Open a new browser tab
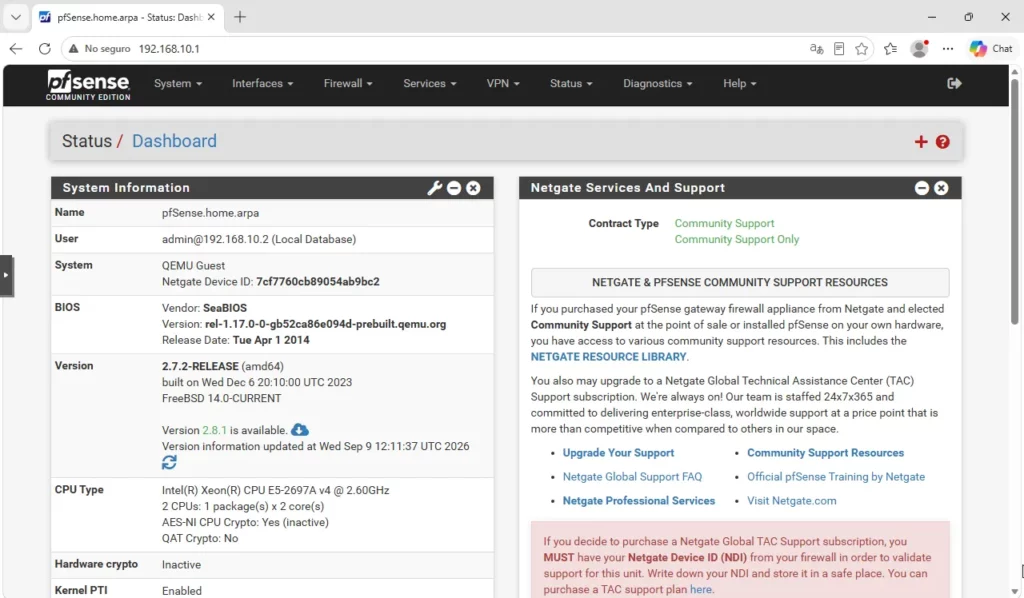The width and height of the screenshot is (1024, 598). (240, 17)
